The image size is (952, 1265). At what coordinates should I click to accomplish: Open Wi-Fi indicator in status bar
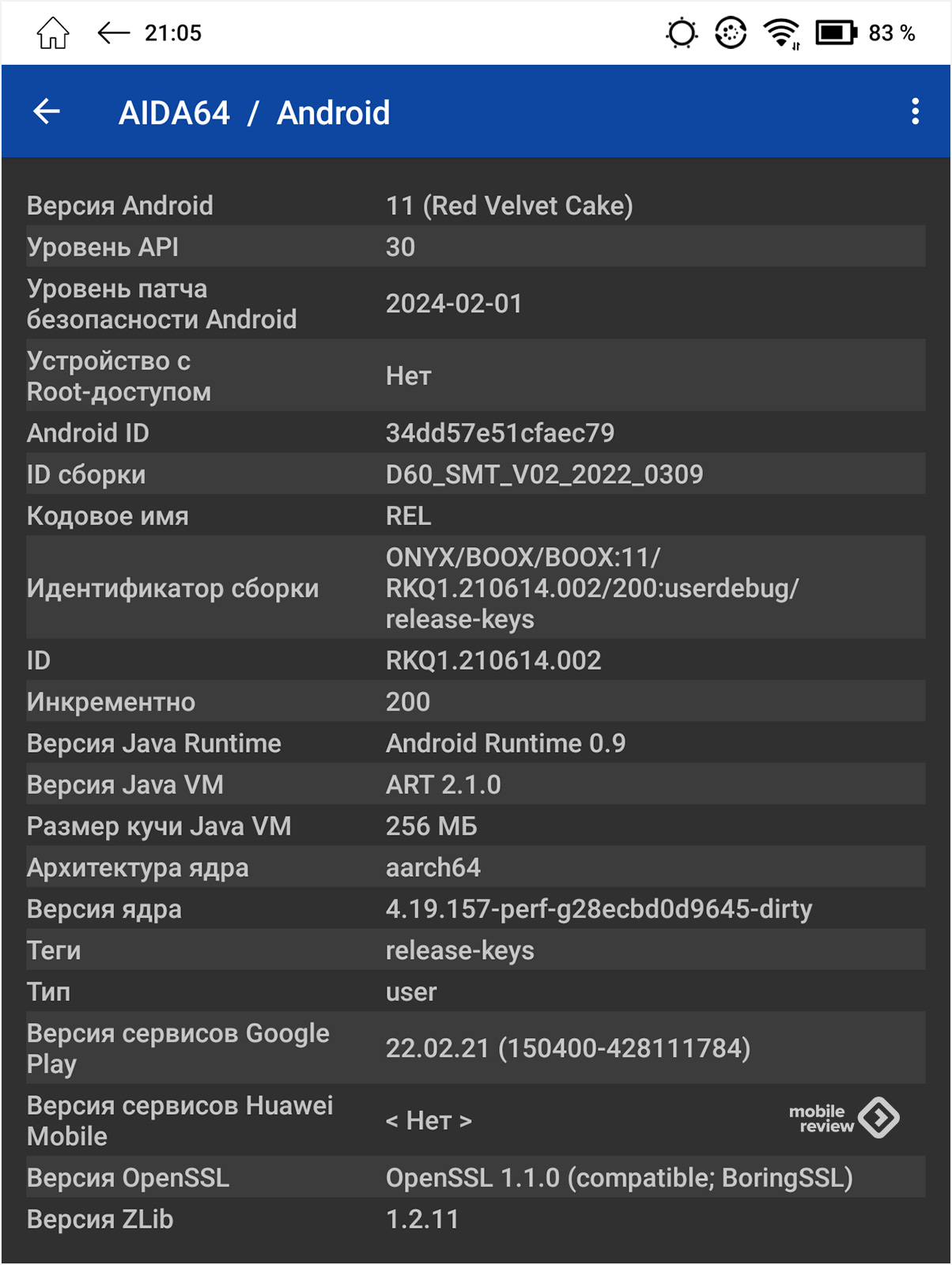(x=782, y=33)
